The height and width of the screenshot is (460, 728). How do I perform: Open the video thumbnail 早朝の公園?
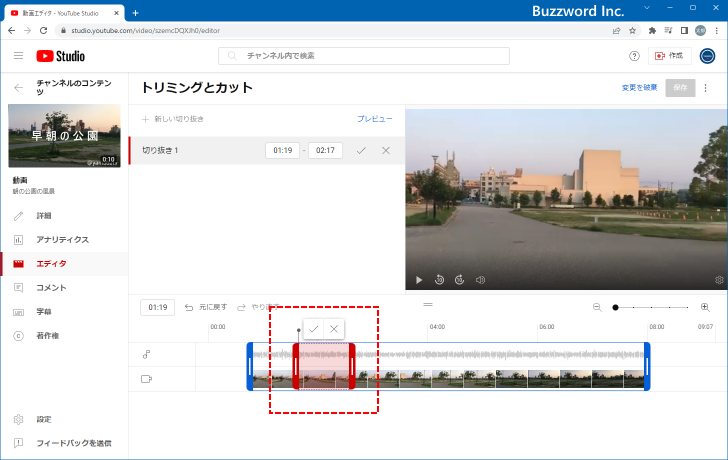click(65, 136)
